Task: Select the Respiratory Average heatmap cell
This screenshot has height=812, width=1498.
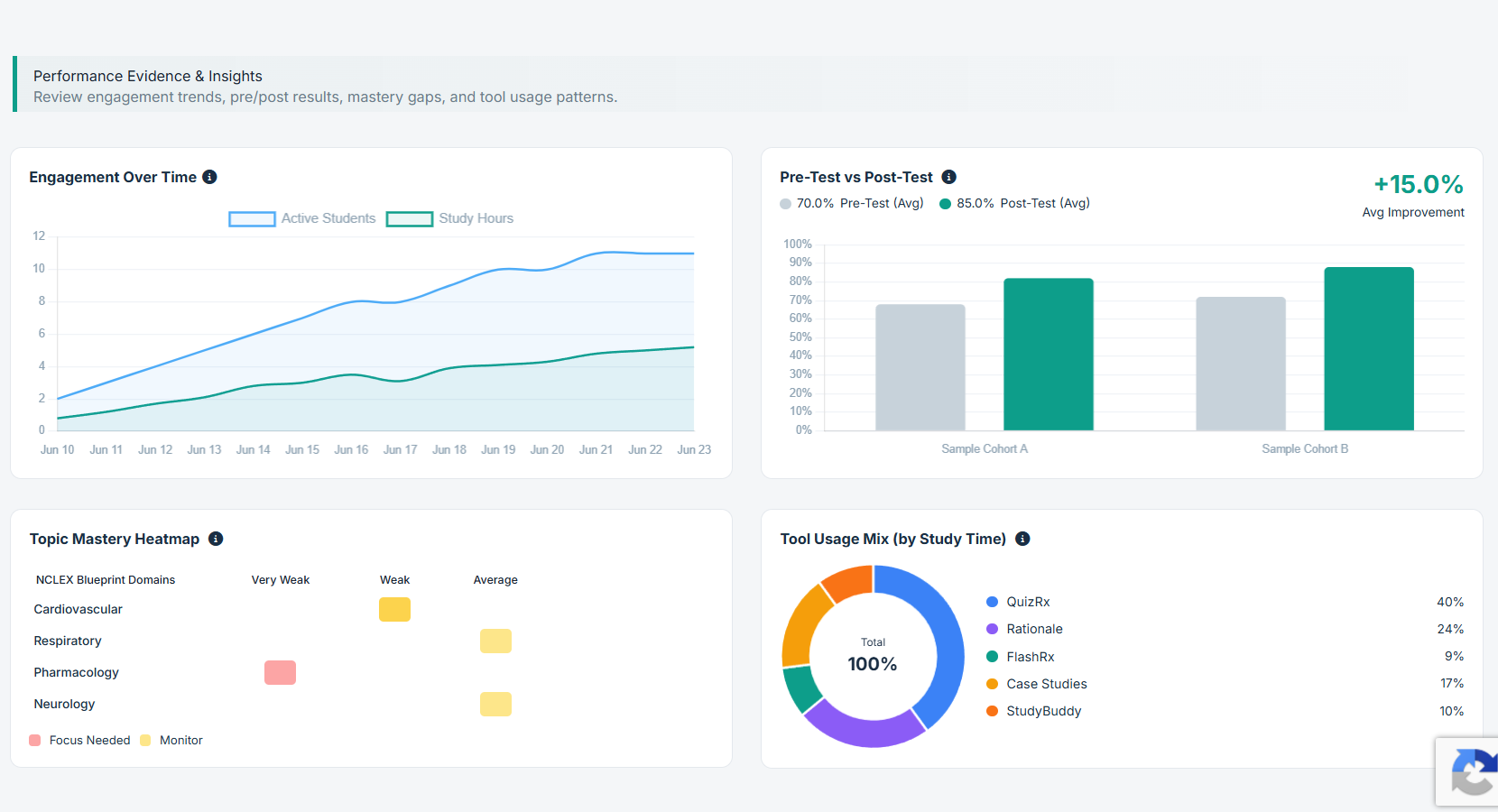Action: pyautogui.click(x=495, y=641)
